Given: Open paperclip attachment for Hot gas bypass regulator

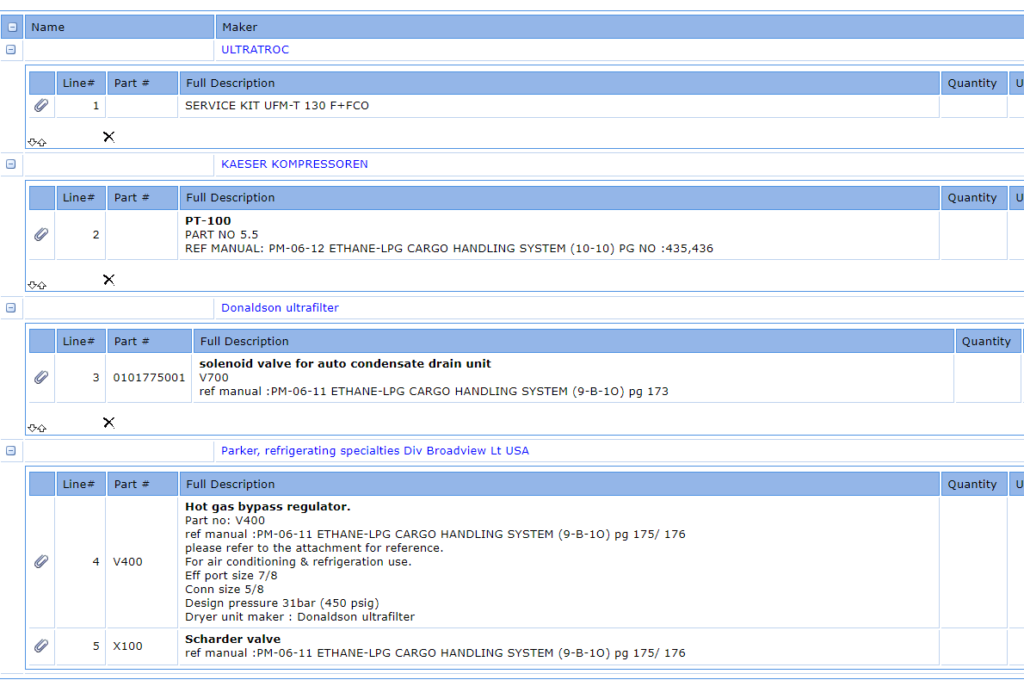Looking at the screenshot, I should 41,561.
